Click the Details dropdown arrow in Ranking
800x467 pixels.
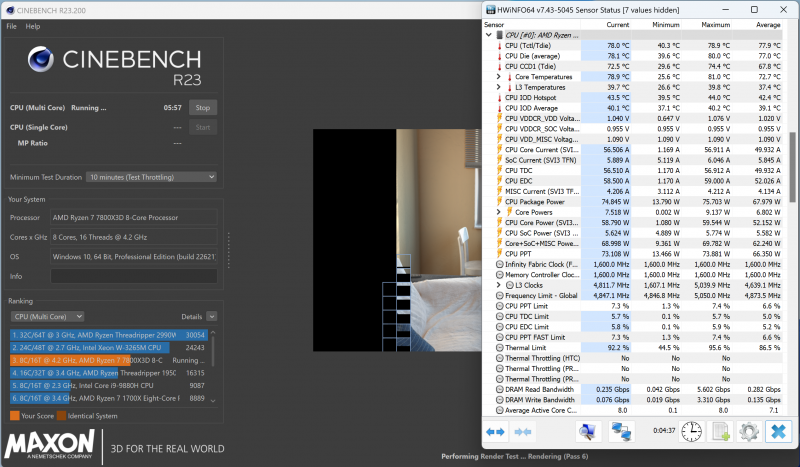click(x=212, y=315)
